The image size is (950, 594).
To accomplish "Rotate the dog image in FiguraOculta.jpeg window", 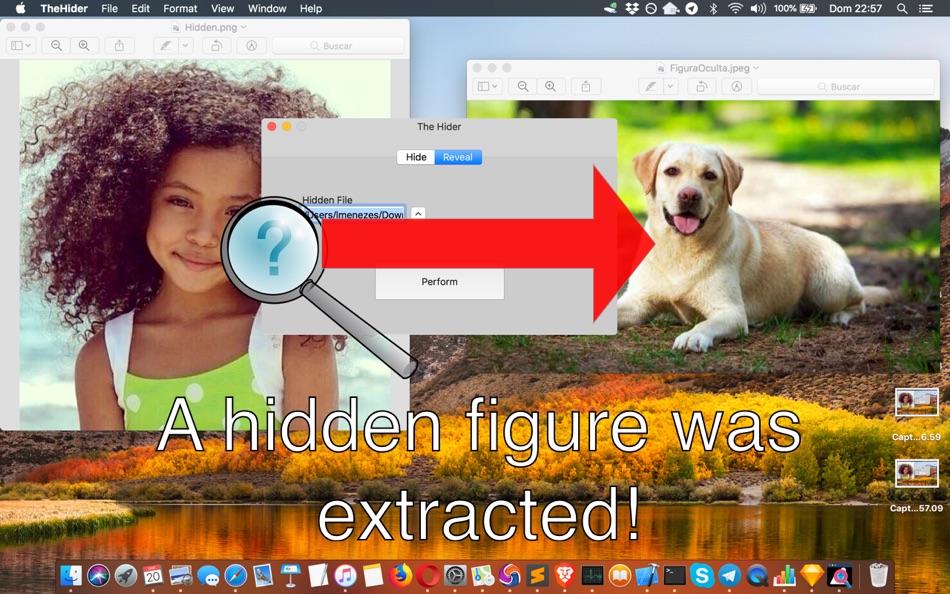I will point(701,86).
